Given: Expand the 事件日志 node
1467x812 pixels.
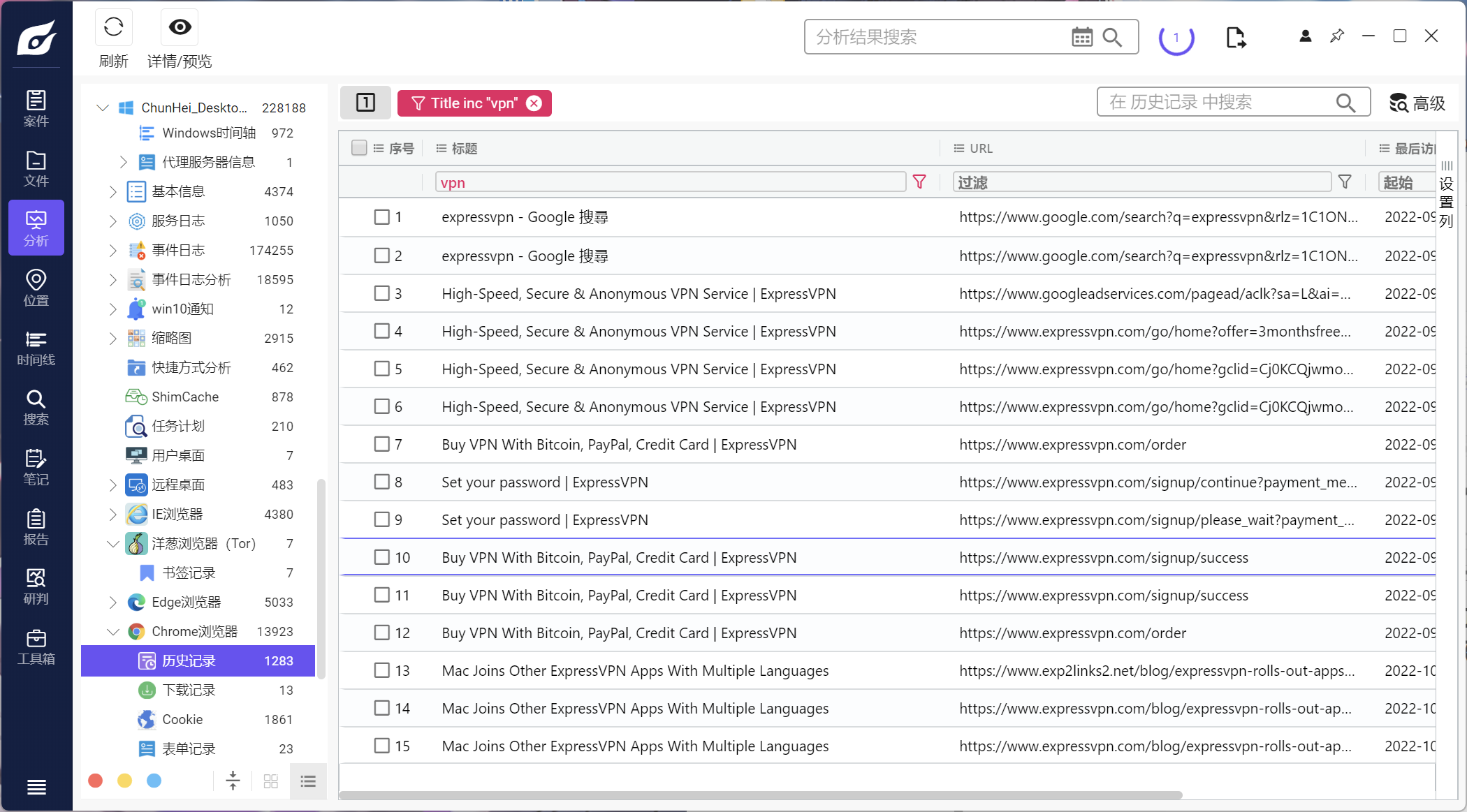Looking at the screenshot, I should pos(112,250).
